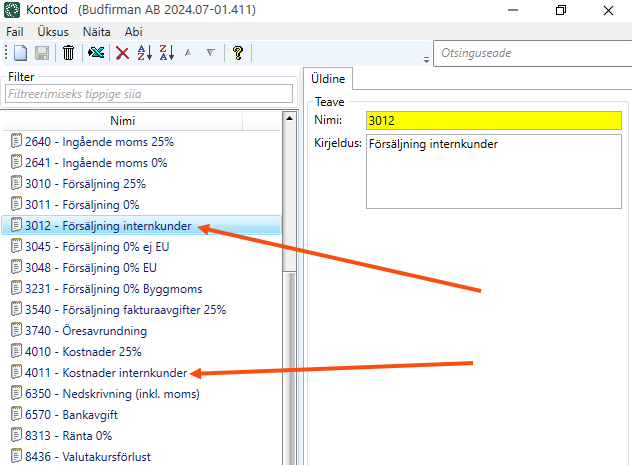Click the trash can delete icon
The width and height of the screenshot is (632, 465).
pyautogui.click(x=68, y=53)
